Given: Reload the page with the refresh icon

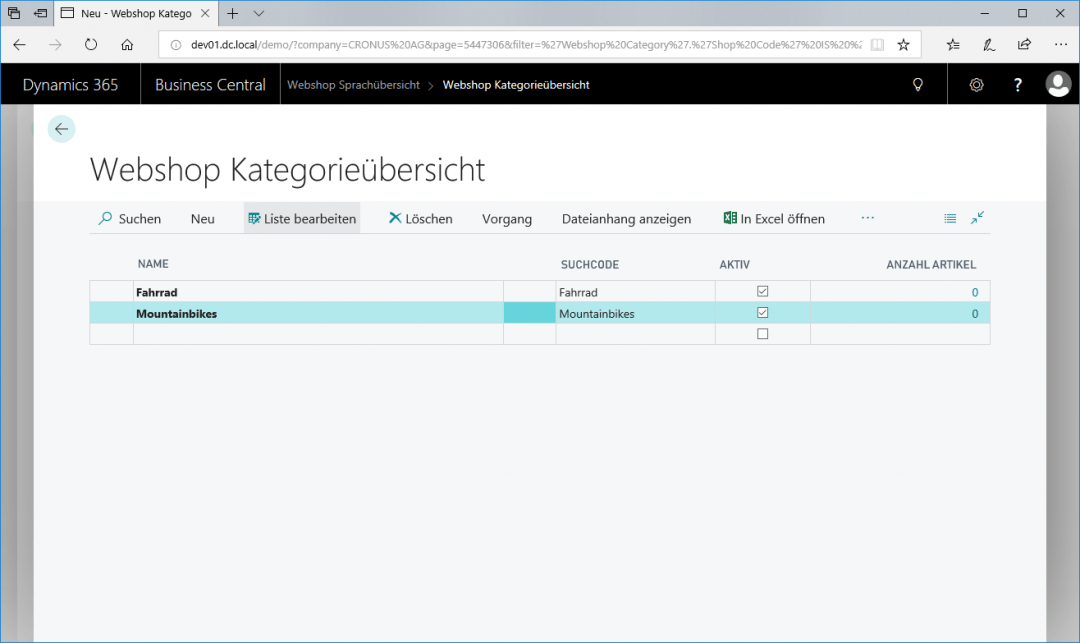Looking at the screenshot, I should [91, 45].
